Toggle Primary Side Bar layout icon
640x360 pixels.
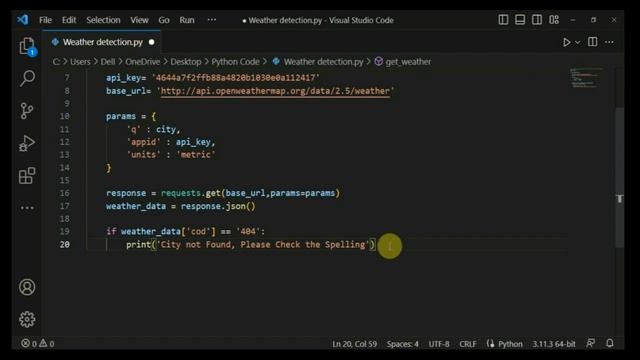click(503, 20)
